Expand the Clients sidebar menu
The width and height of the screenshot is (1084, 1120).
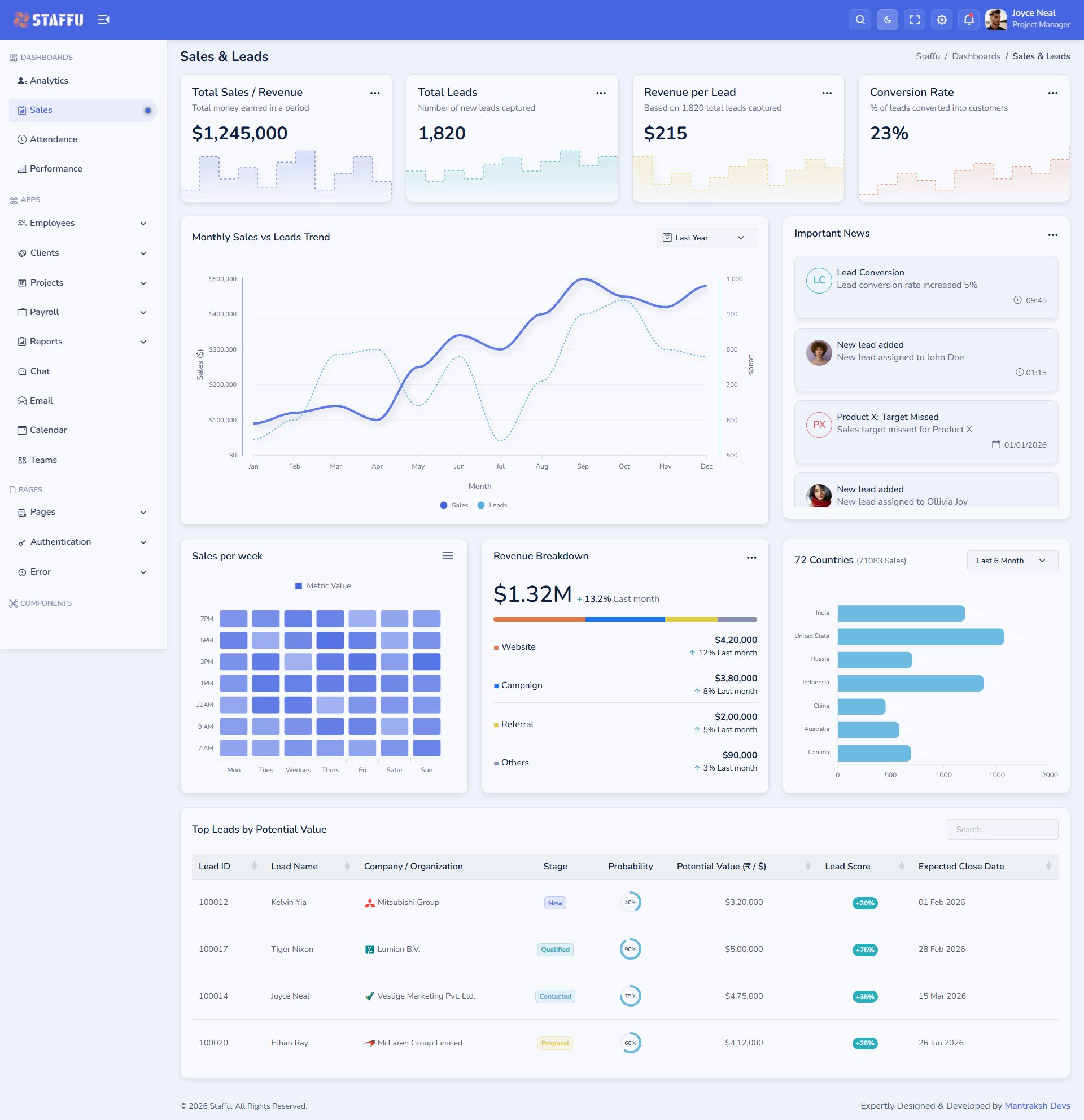[83, 252]
